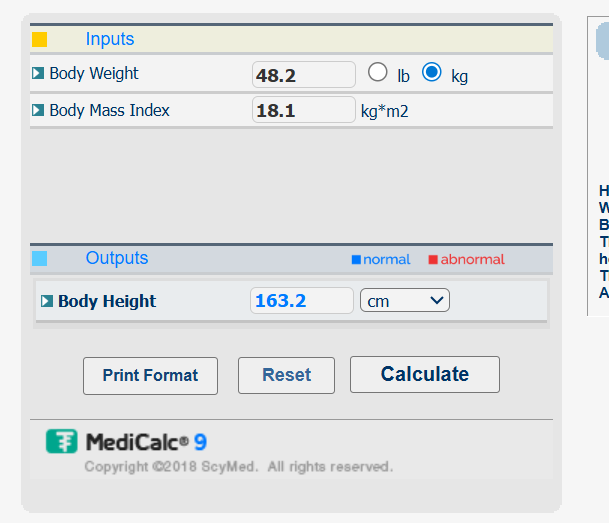The height and width of the screenshot is (523, 609).
Task: Click the Body Weight input field
Action: [303, 75]
